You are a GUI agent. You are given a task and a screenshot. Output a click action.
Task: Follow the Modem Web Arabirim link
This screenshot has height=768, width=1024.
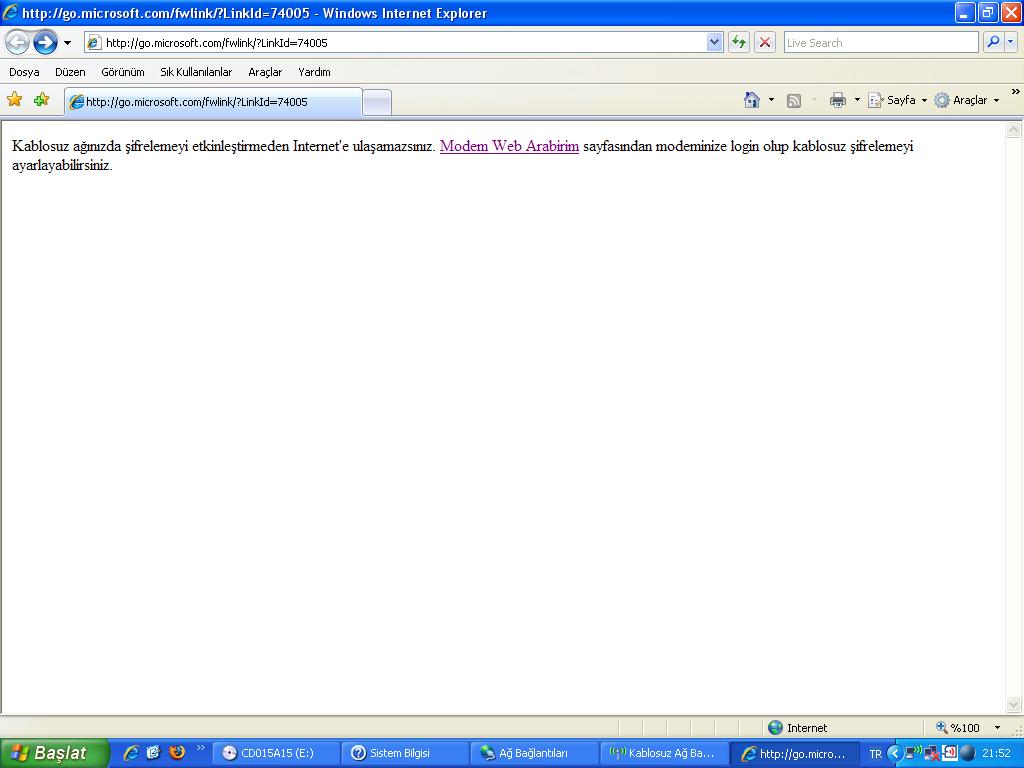509,146
